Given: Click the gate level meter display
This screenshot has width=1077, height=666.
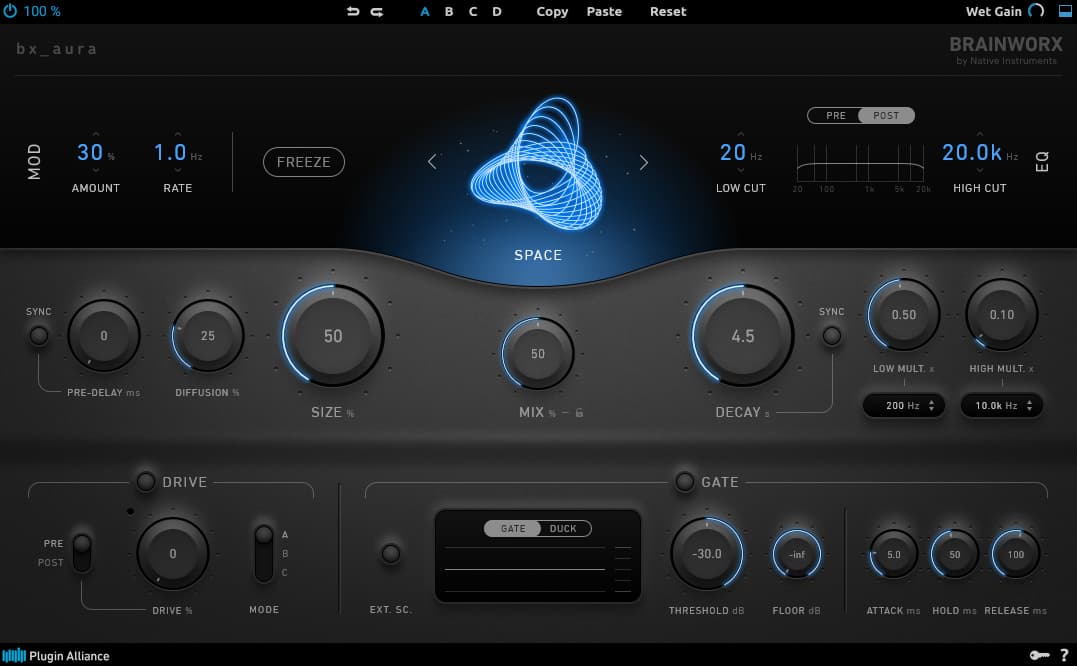Looking at the screenshot, I should coord(538,556).
